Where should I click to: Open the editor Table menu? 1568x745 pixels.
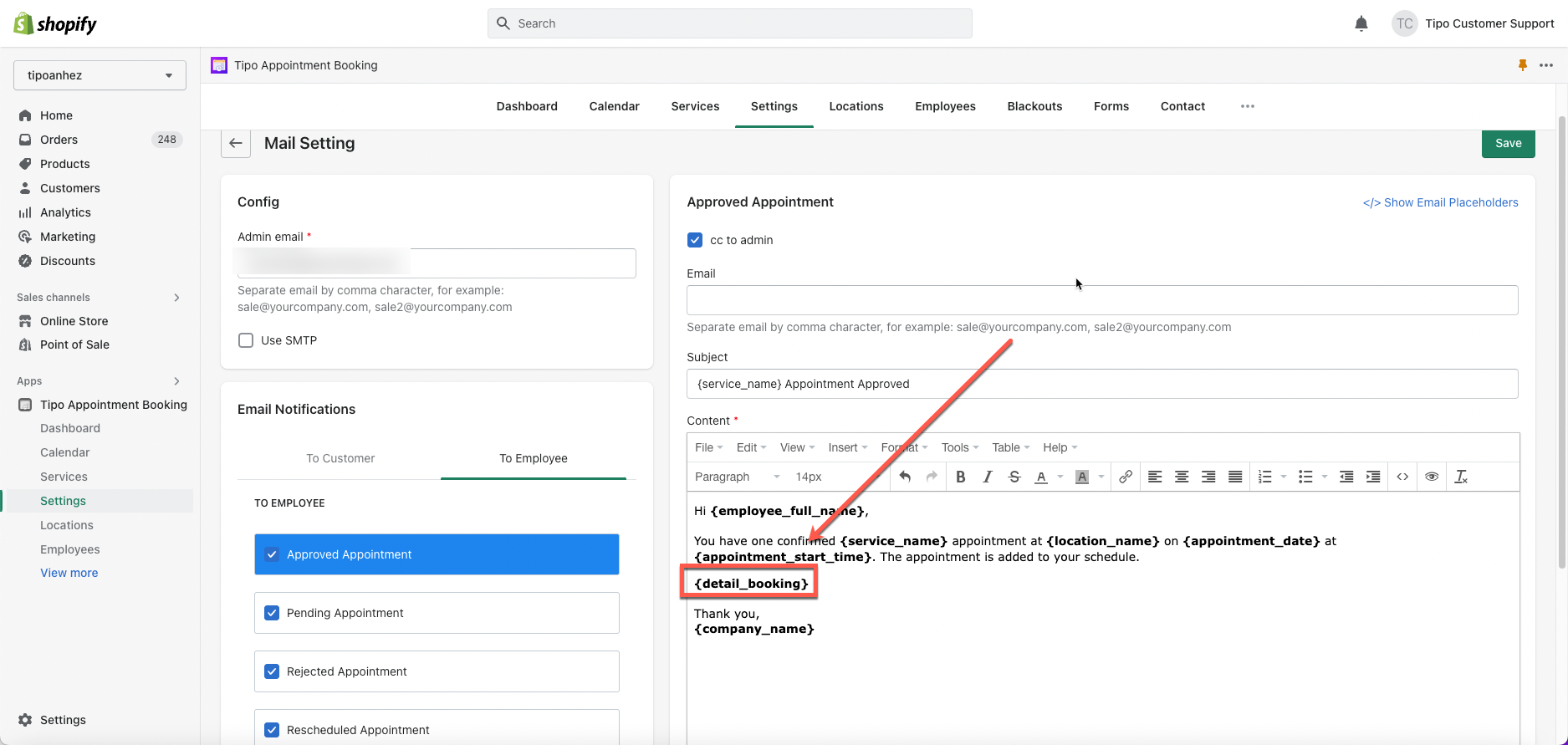click(1011, 447)
